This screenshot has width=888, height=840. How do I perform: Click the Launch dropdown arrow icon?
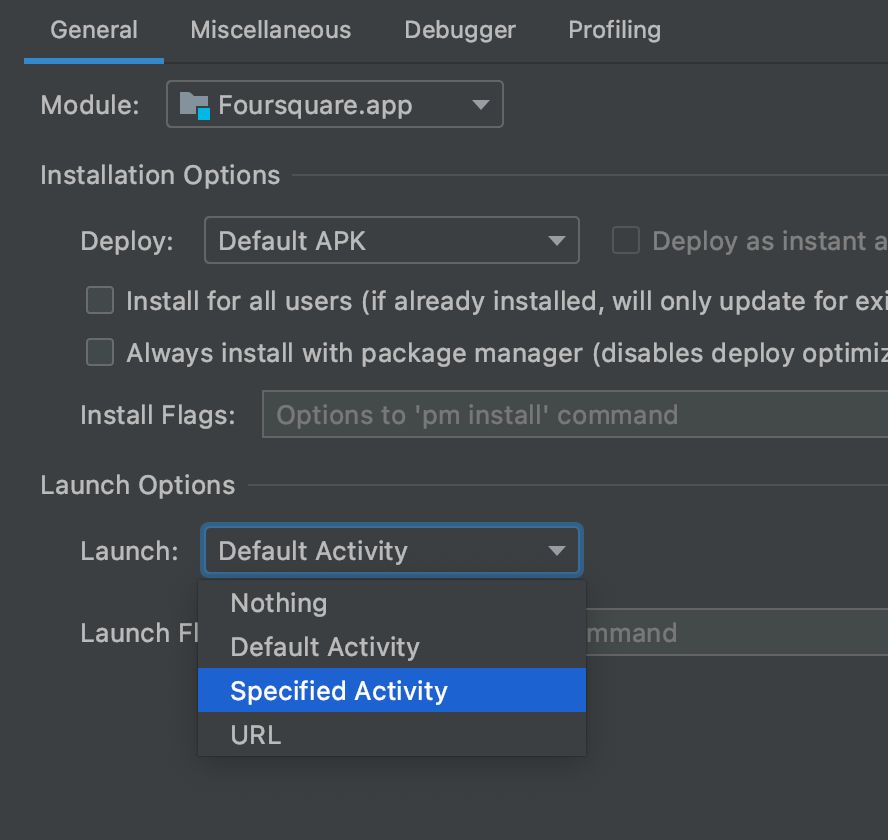click(557, 551)
